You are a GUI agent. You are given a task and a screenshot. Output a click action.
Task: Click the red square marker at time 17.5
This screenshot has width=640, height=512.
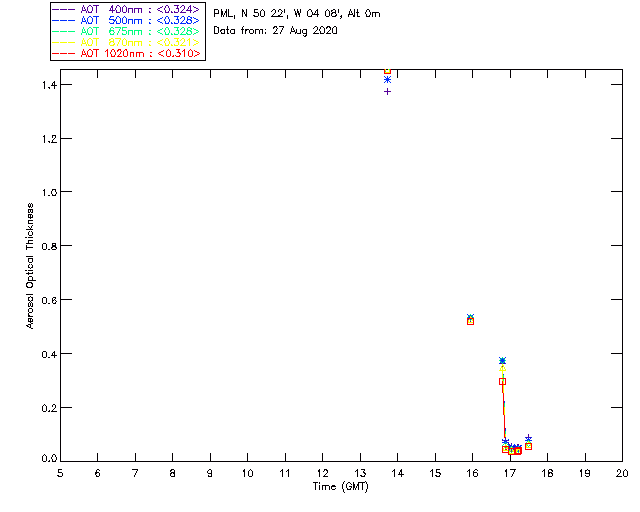(x=528, y=446)
